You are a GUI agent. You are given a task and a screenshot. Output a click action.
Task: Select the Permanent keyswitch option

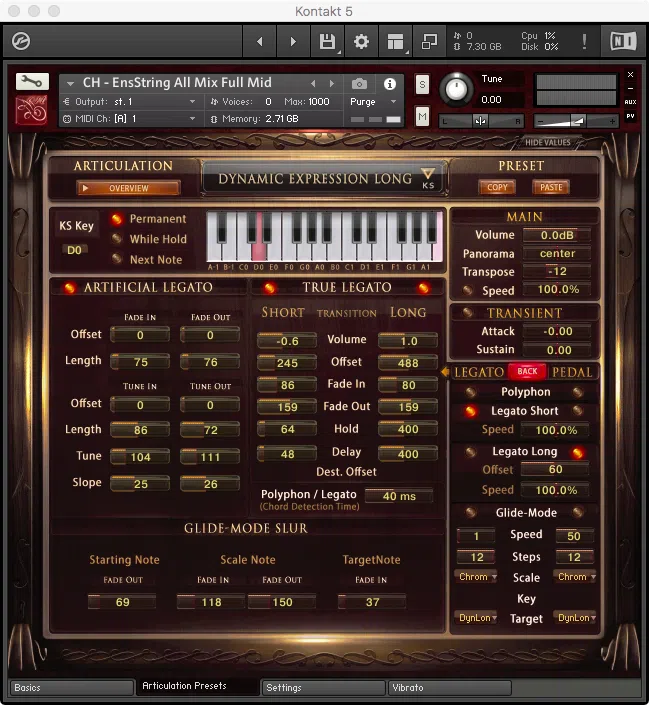point(118,219)
